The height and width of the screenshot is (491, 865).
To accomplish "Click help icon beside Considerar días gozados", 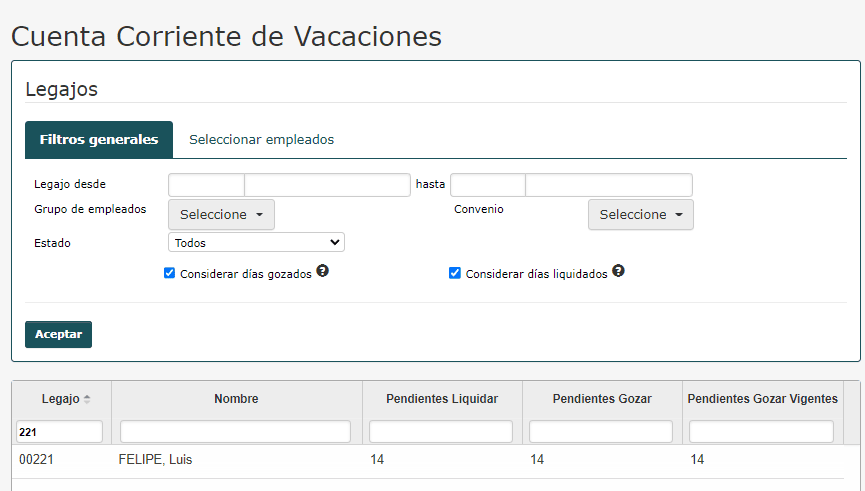I will pyautogui.click(x=323, y=271).
